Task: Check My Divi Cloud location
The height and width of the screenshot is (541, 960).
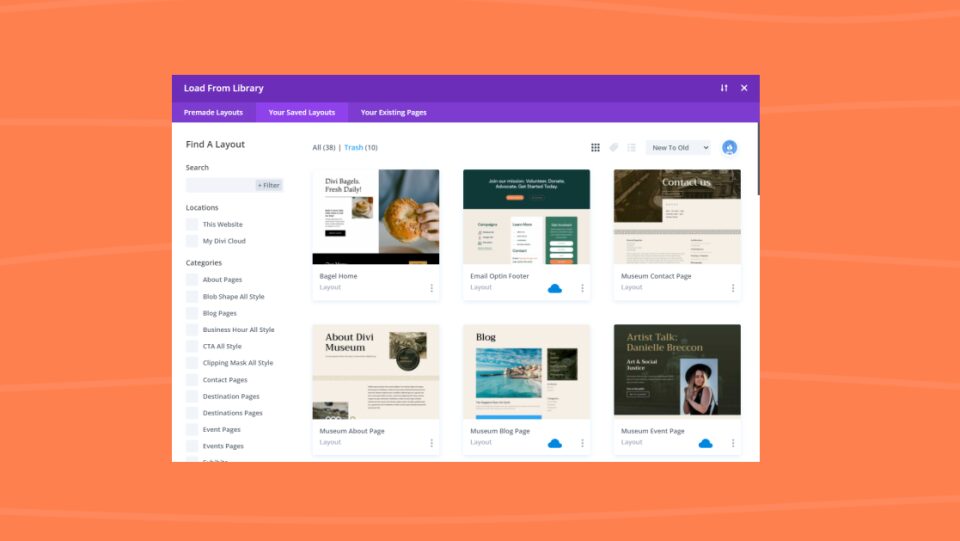Action: click(192, 241)
